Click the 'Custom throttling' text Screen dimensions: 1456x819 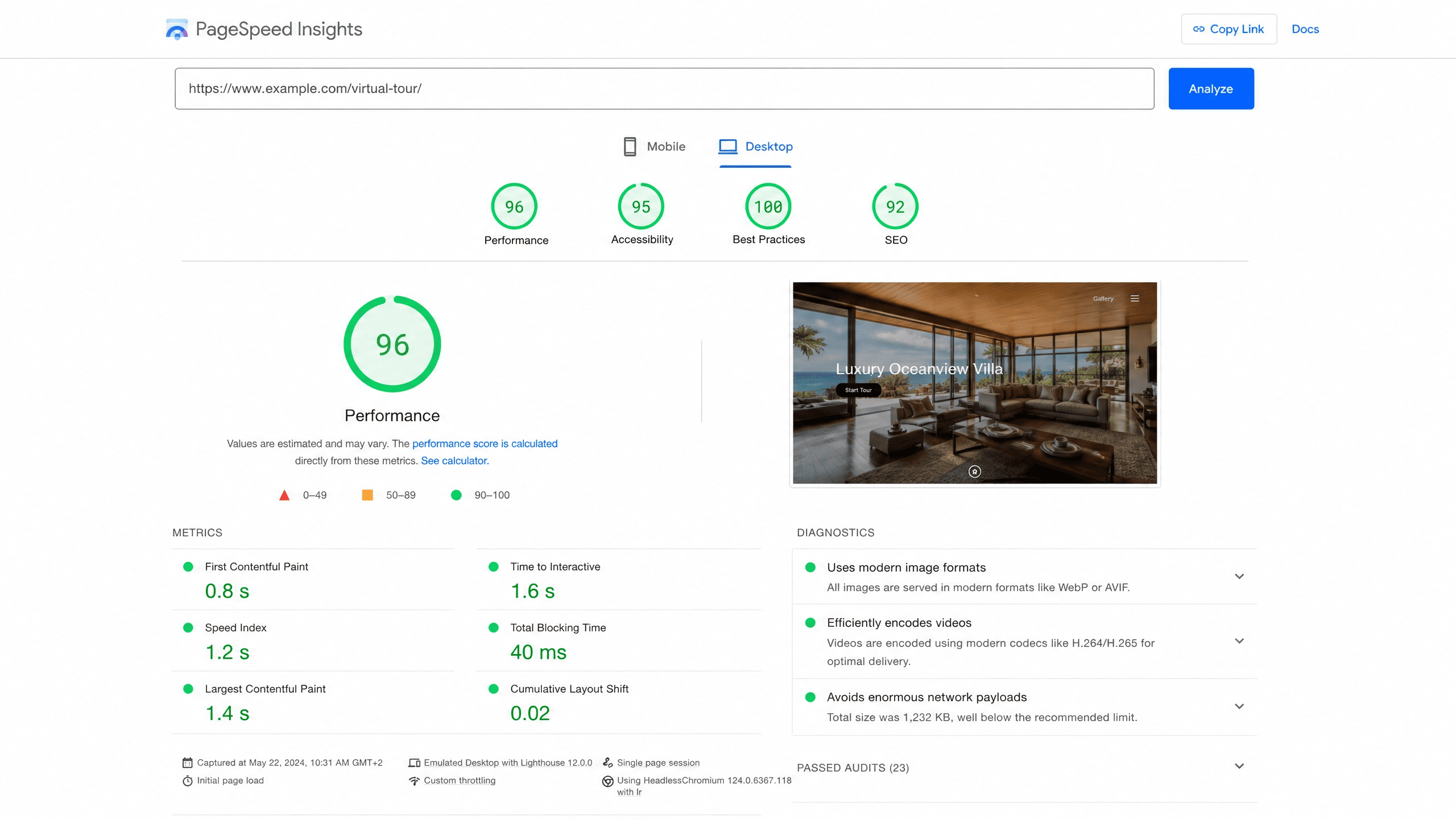click(x=460, y=781)
